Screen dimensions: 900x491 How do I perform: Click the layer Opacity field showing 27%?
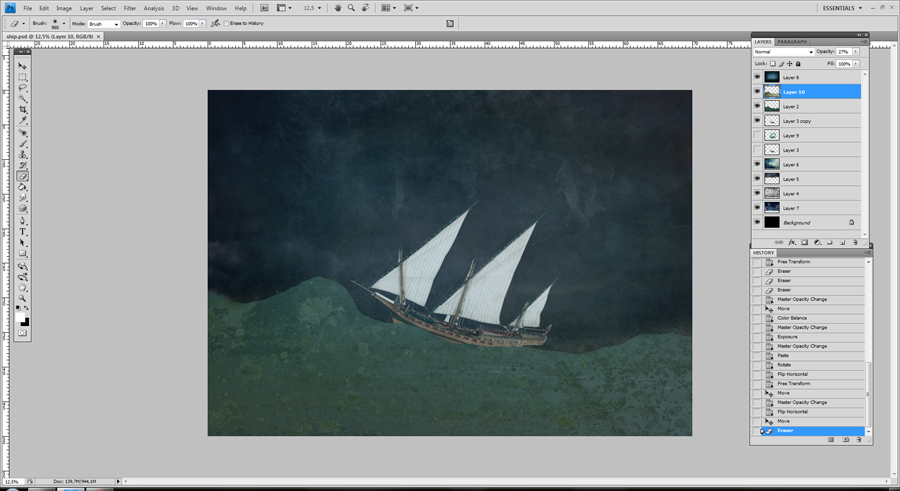pos(844,51)
